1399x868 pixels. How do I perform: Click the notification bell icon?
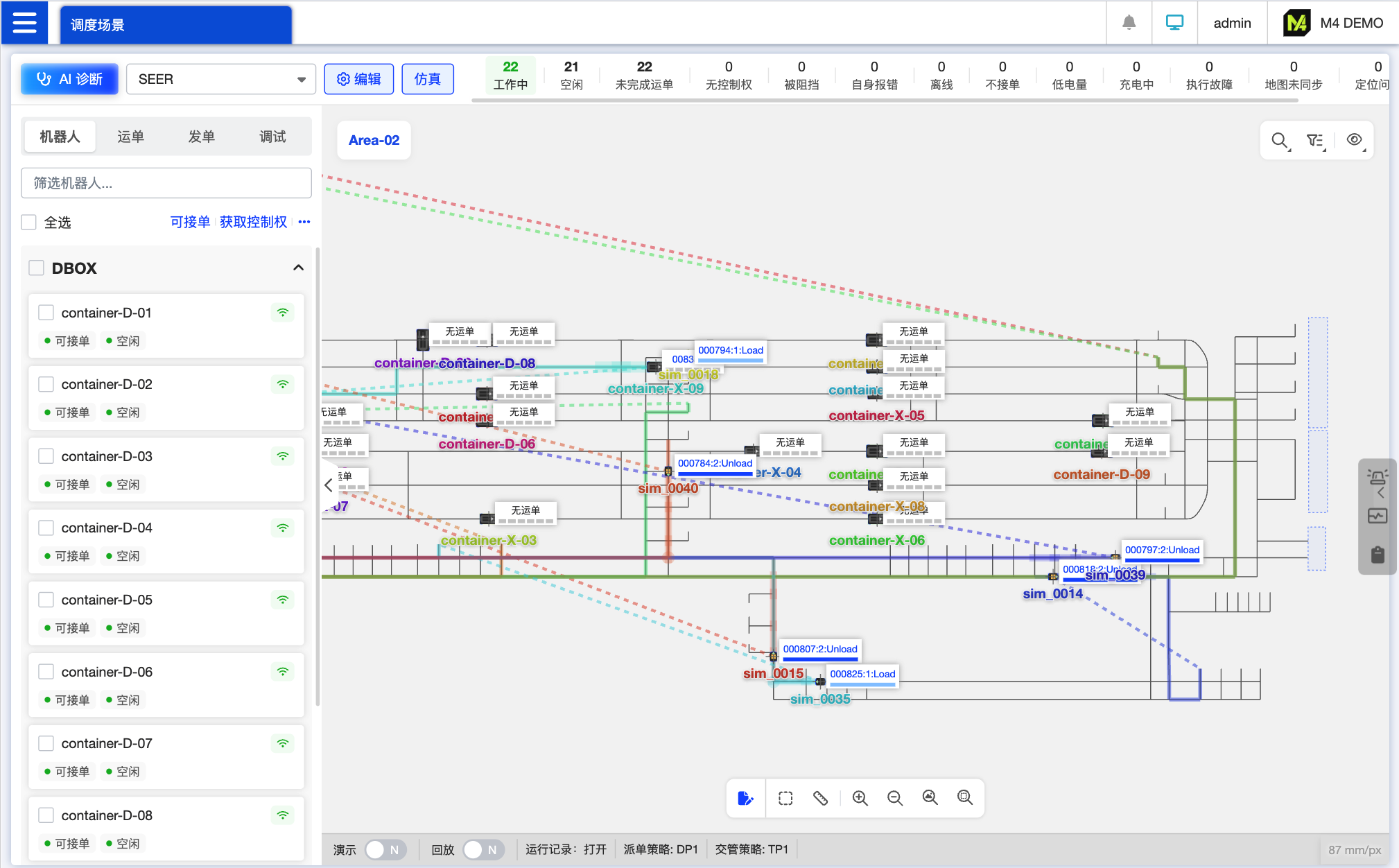(x=1129, y=23)
